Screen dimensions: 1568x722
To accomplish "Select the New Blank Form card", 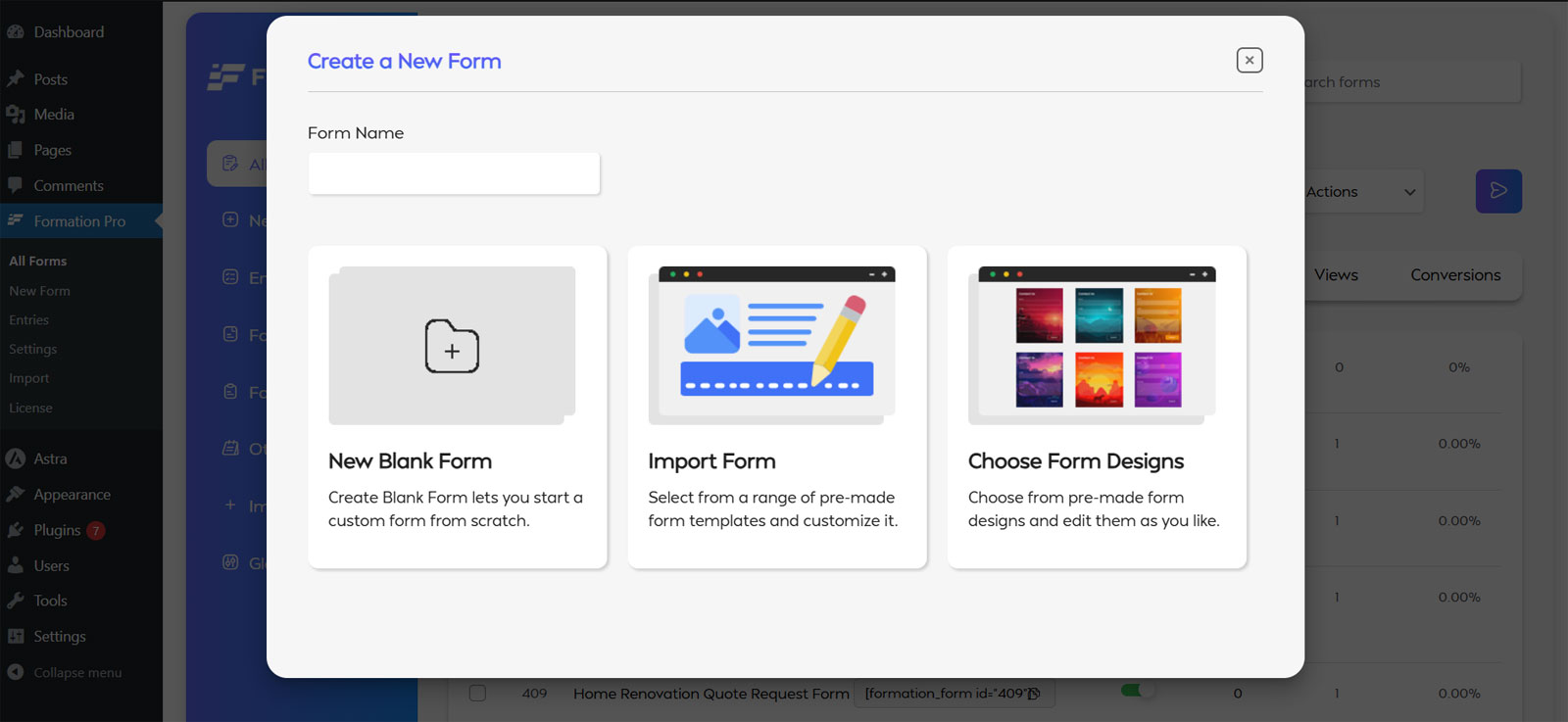I will click(x=458, y=407).
